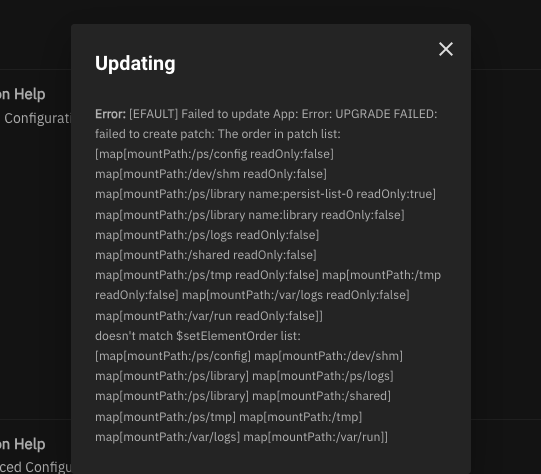
Task: Click the failed to create patch line
Action: 218,134
